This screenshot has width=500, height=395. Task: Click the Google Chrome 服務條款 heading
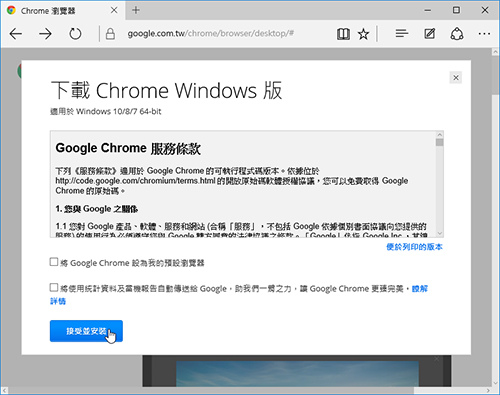[128, 148]
